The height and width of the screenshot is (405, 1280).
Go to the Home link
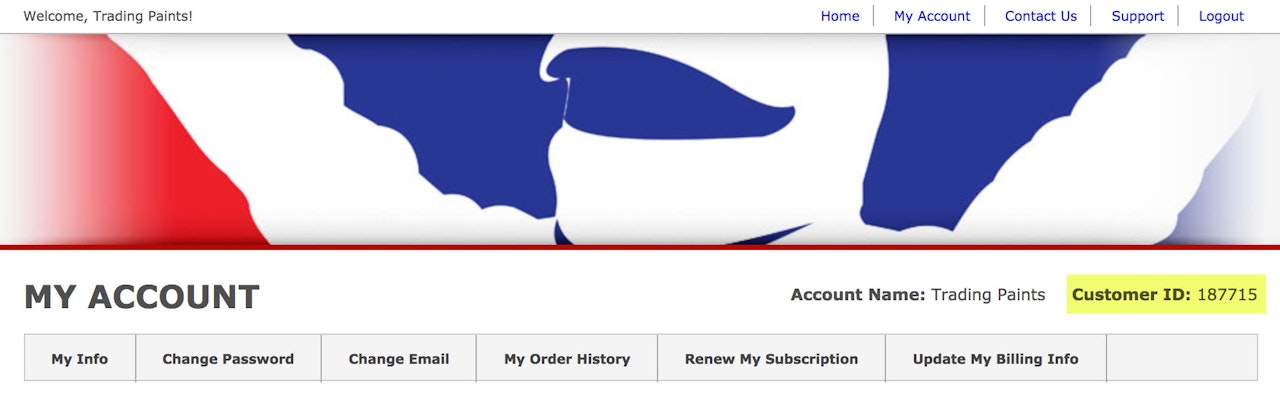(840, 16)
